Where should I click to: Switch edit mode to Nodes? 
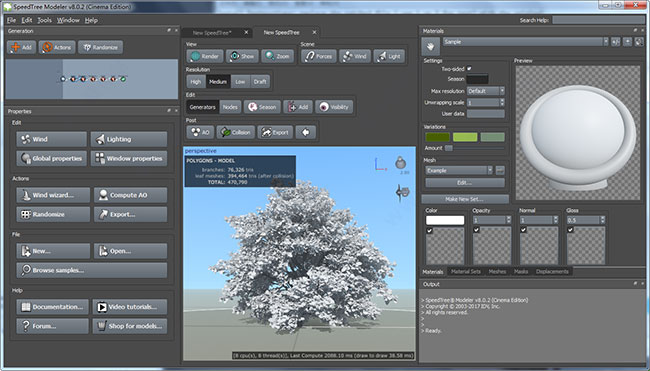pos(230,107)
